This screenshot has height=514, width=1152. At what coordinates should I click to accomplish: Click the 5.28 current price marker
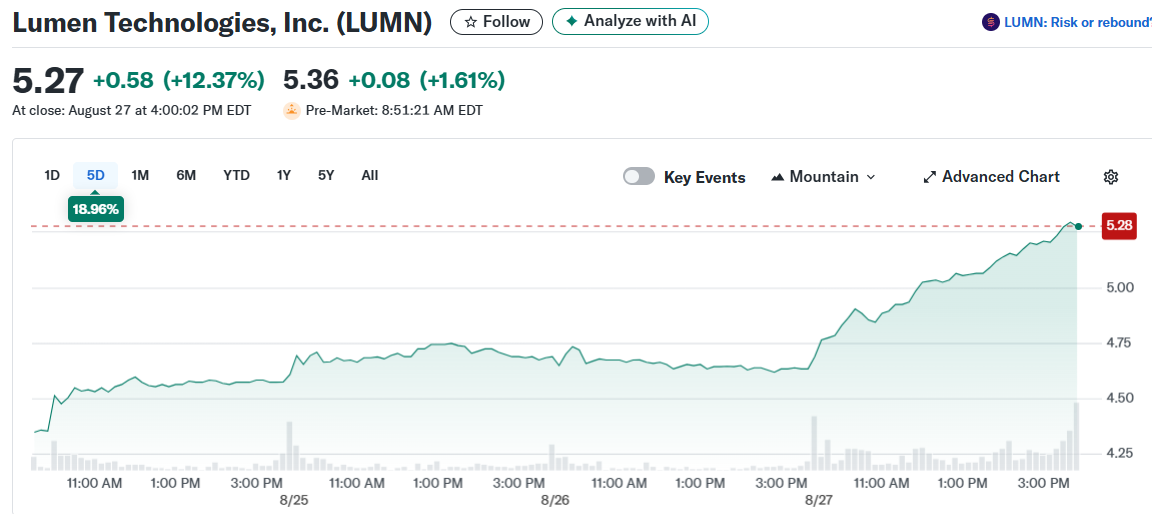point(1120,226)
